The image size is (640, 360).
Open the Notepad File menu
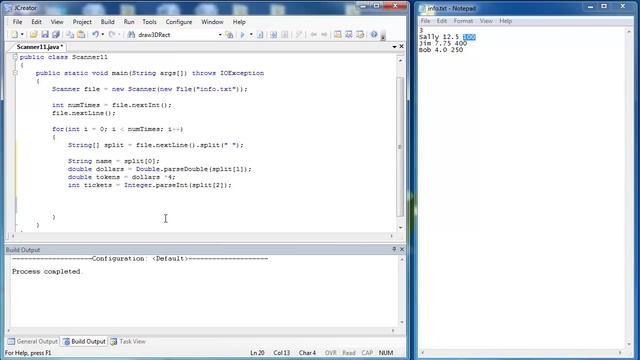(x=425, y=21)
